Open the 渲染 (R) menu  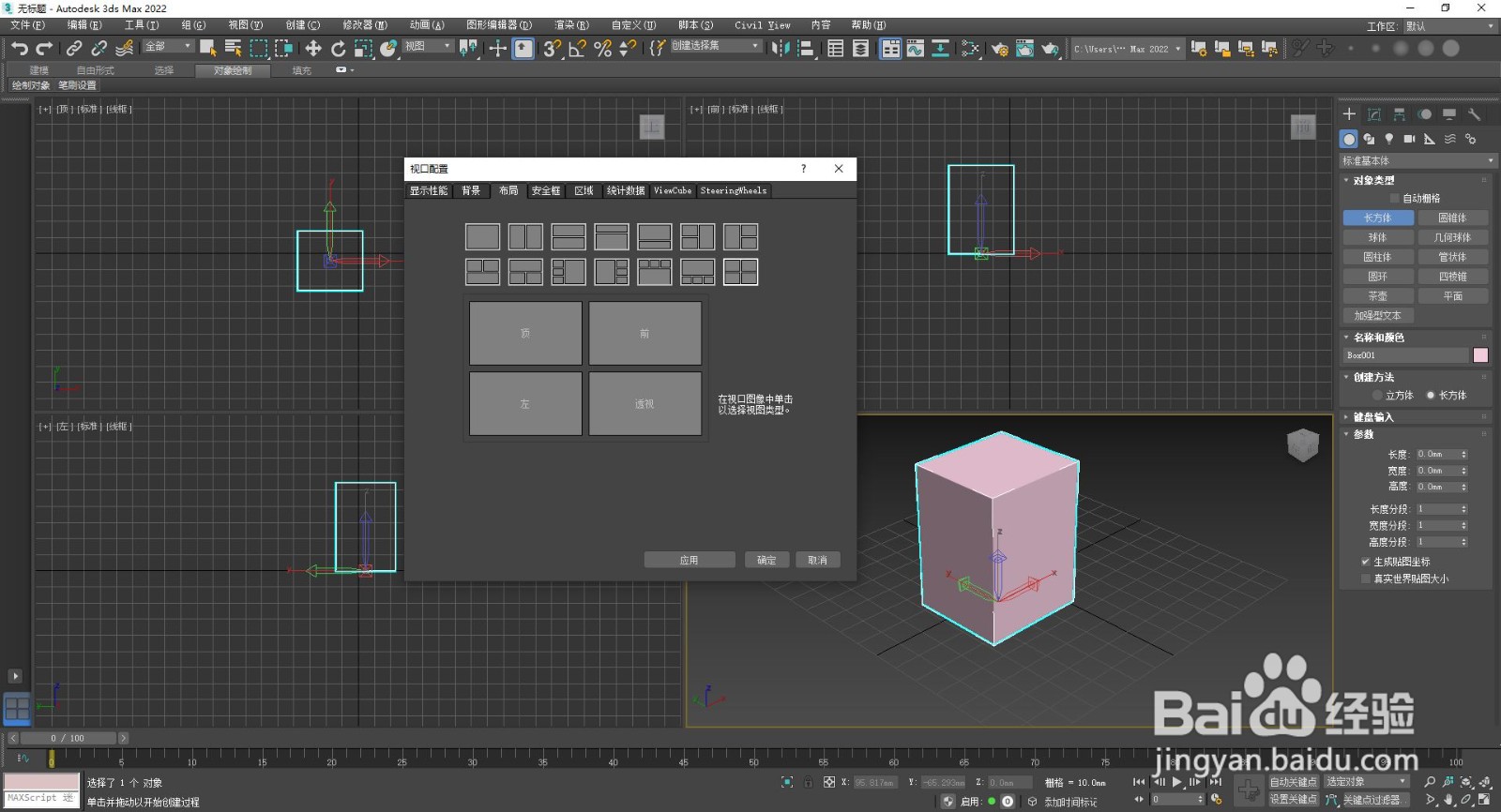pyautogui.click(x=571, y=25)
